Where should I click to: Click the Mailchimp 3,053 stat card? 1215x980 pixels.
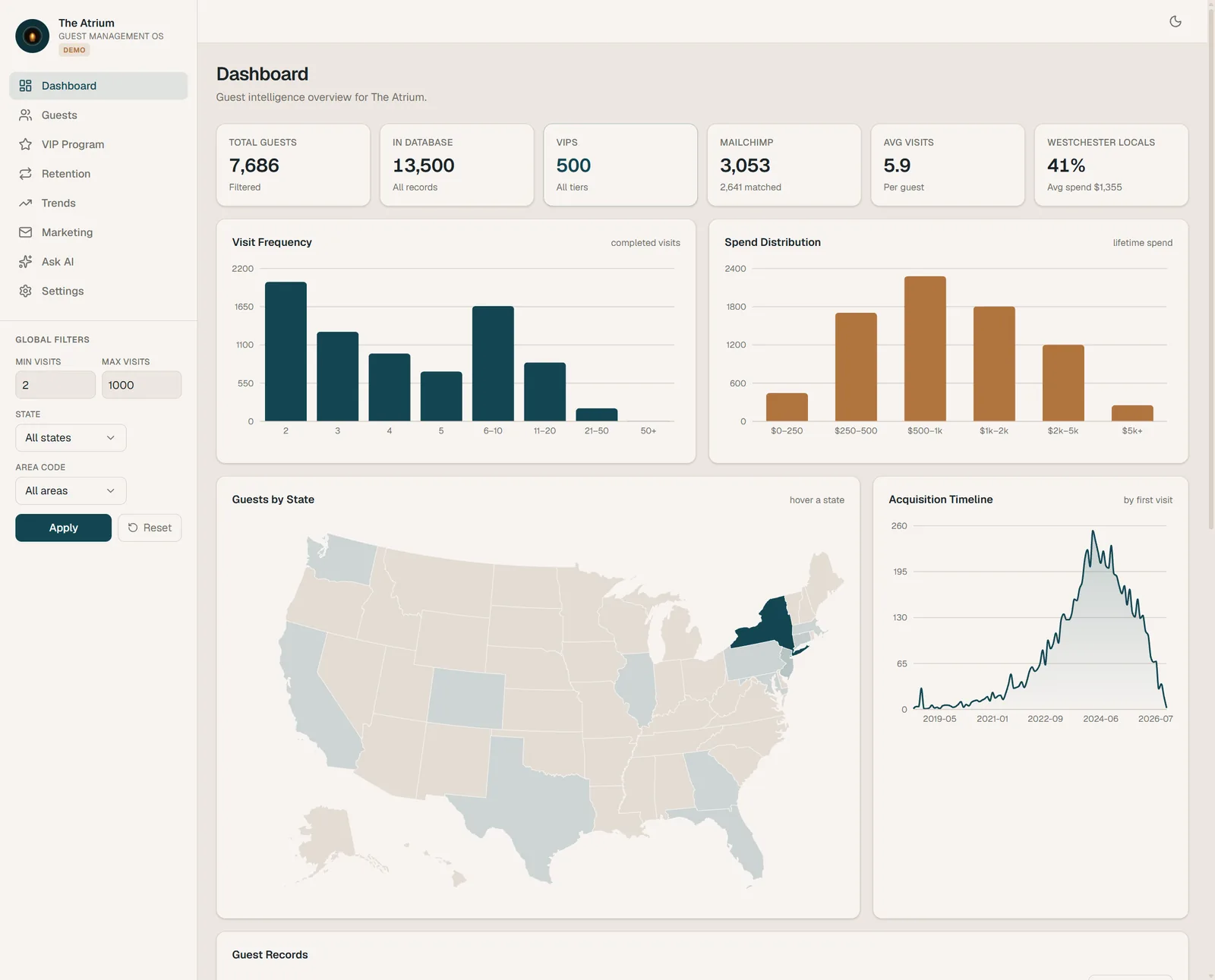click(784, 165)
